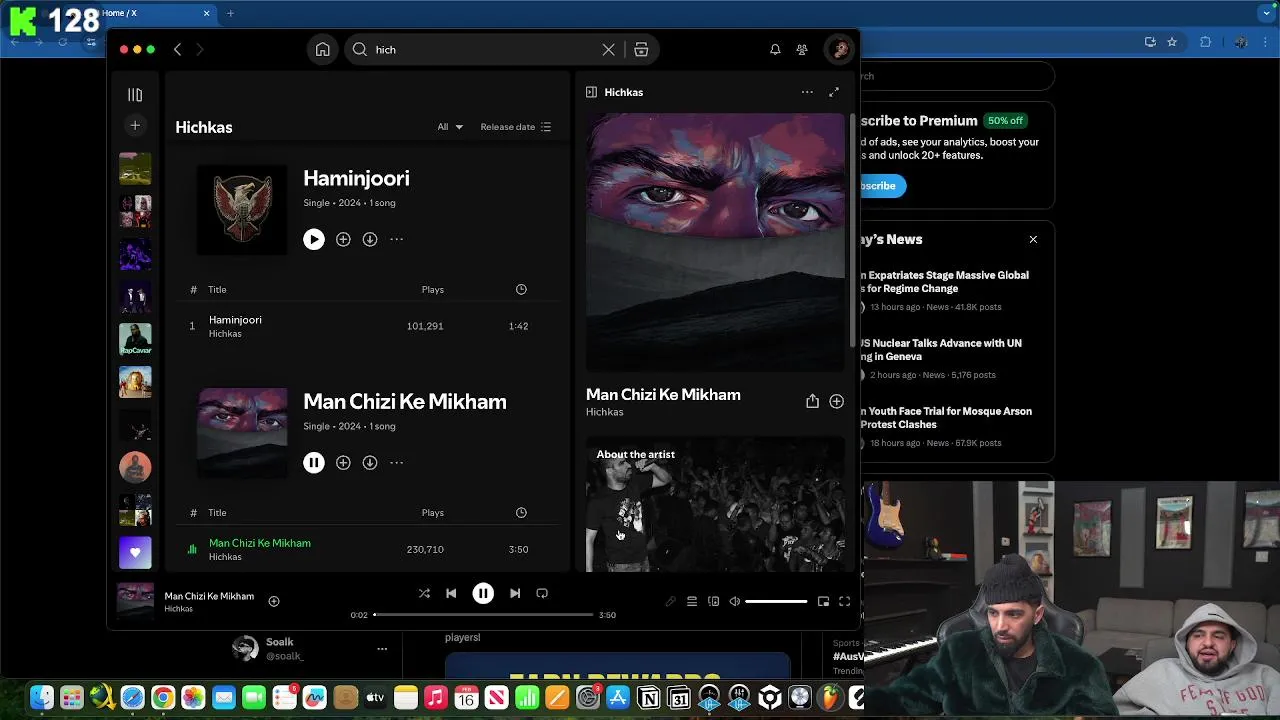Toggle the Queue view
The width and height of the screenshot is (1280, 720).
[692, 601]
